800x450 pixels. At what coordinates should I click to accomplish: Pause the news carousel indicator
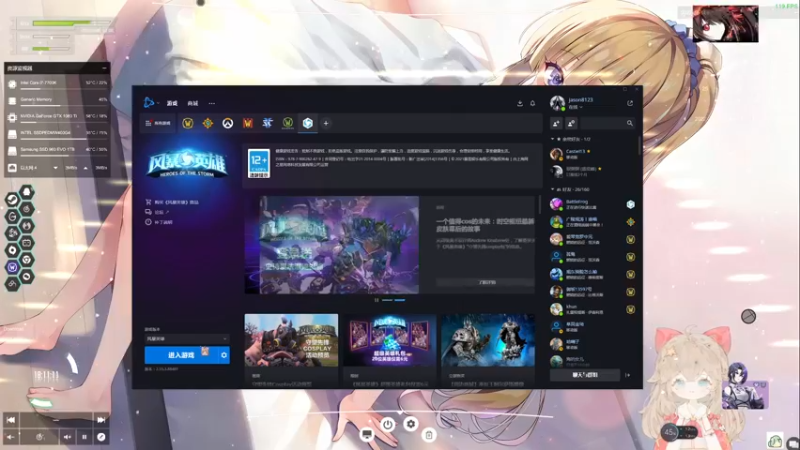377,300
